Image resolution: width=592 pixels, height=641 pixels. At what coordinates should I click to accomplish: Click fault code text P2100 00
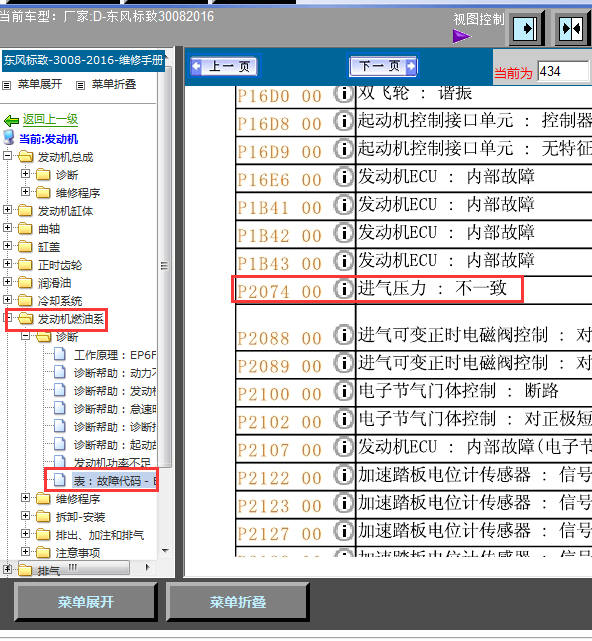coord(279,394)
